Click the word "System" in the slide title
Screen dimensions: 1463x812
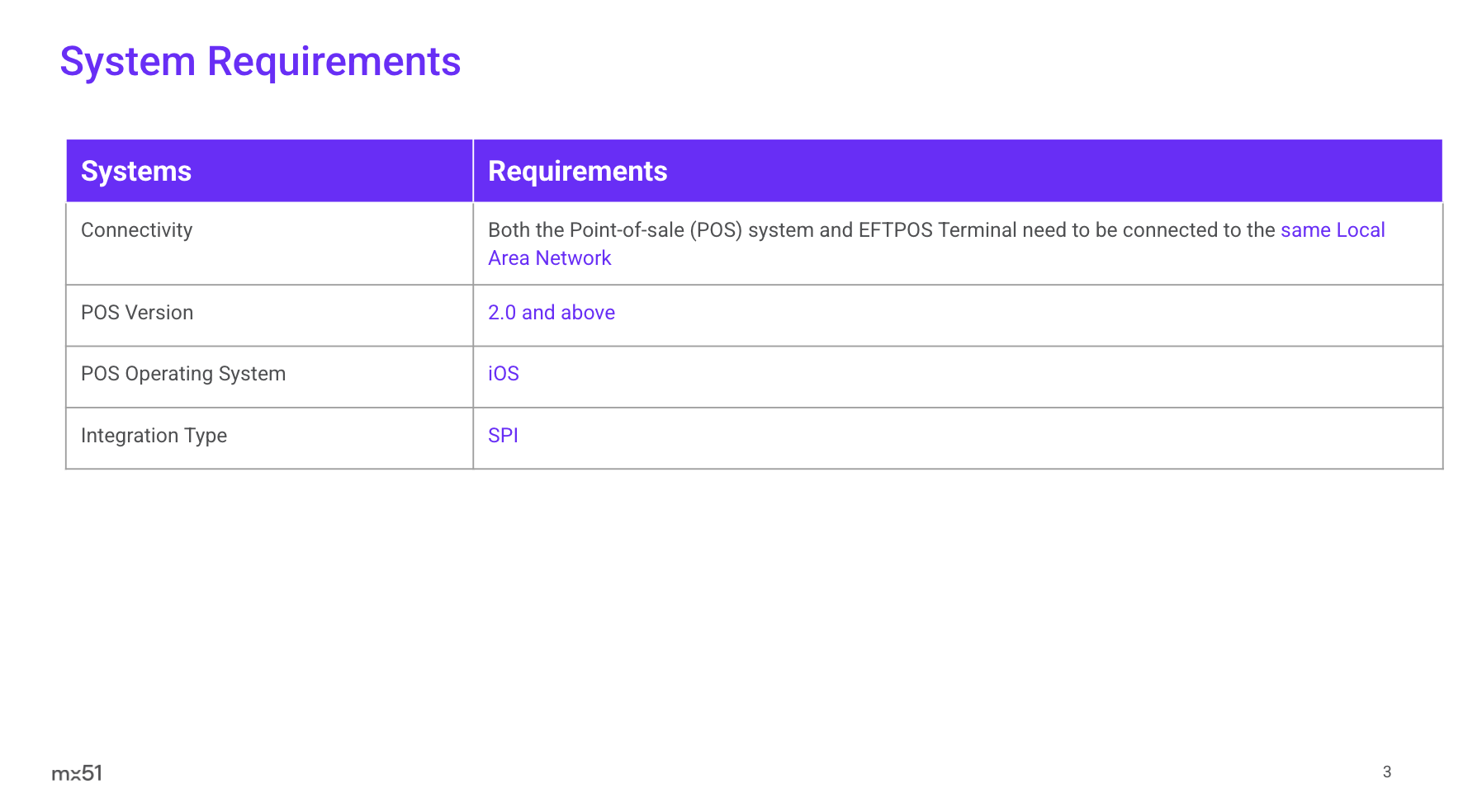[x=127, y=62]
